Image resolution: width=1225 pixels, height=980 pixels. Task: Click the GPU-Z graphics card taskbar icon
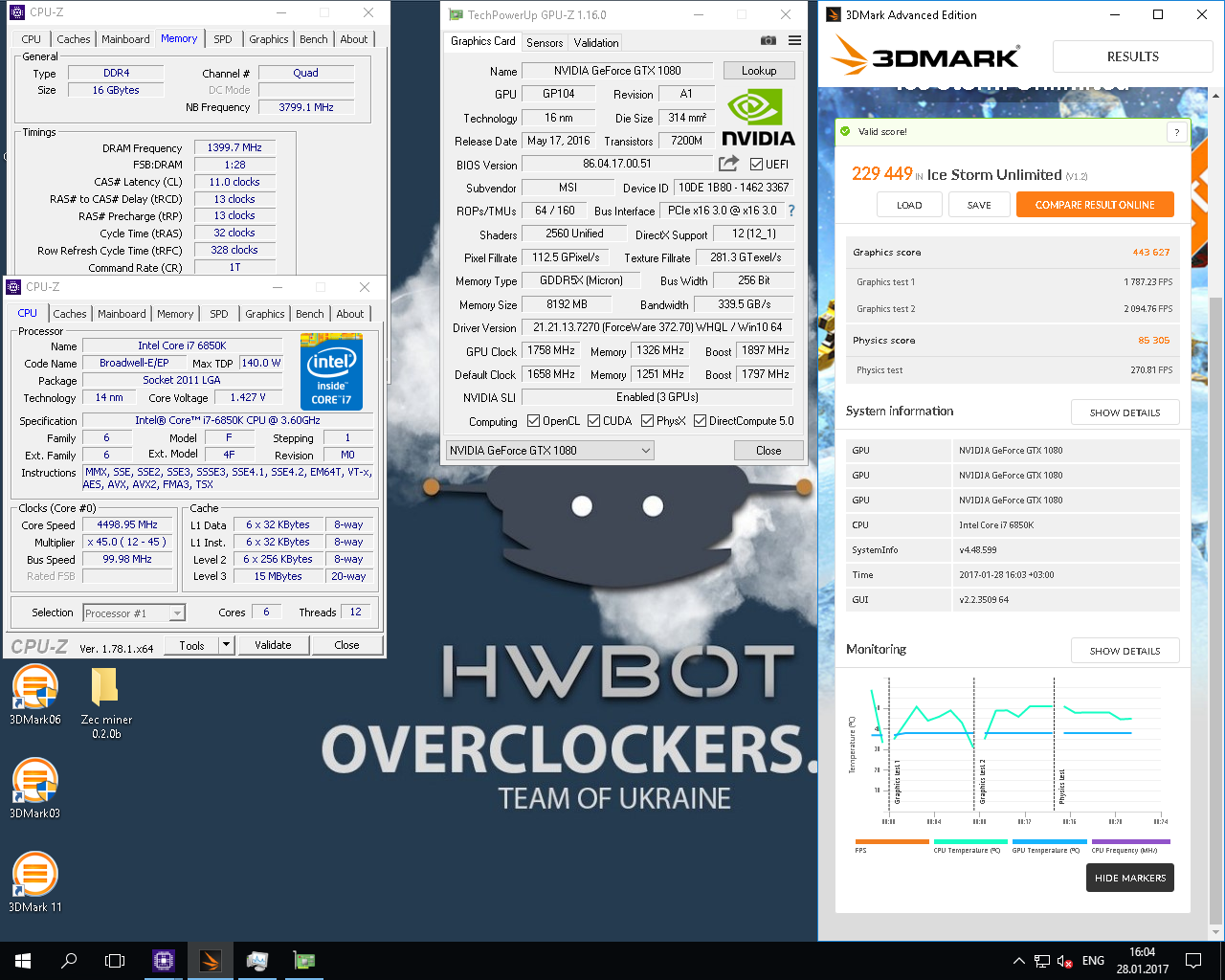pos(303,961)
